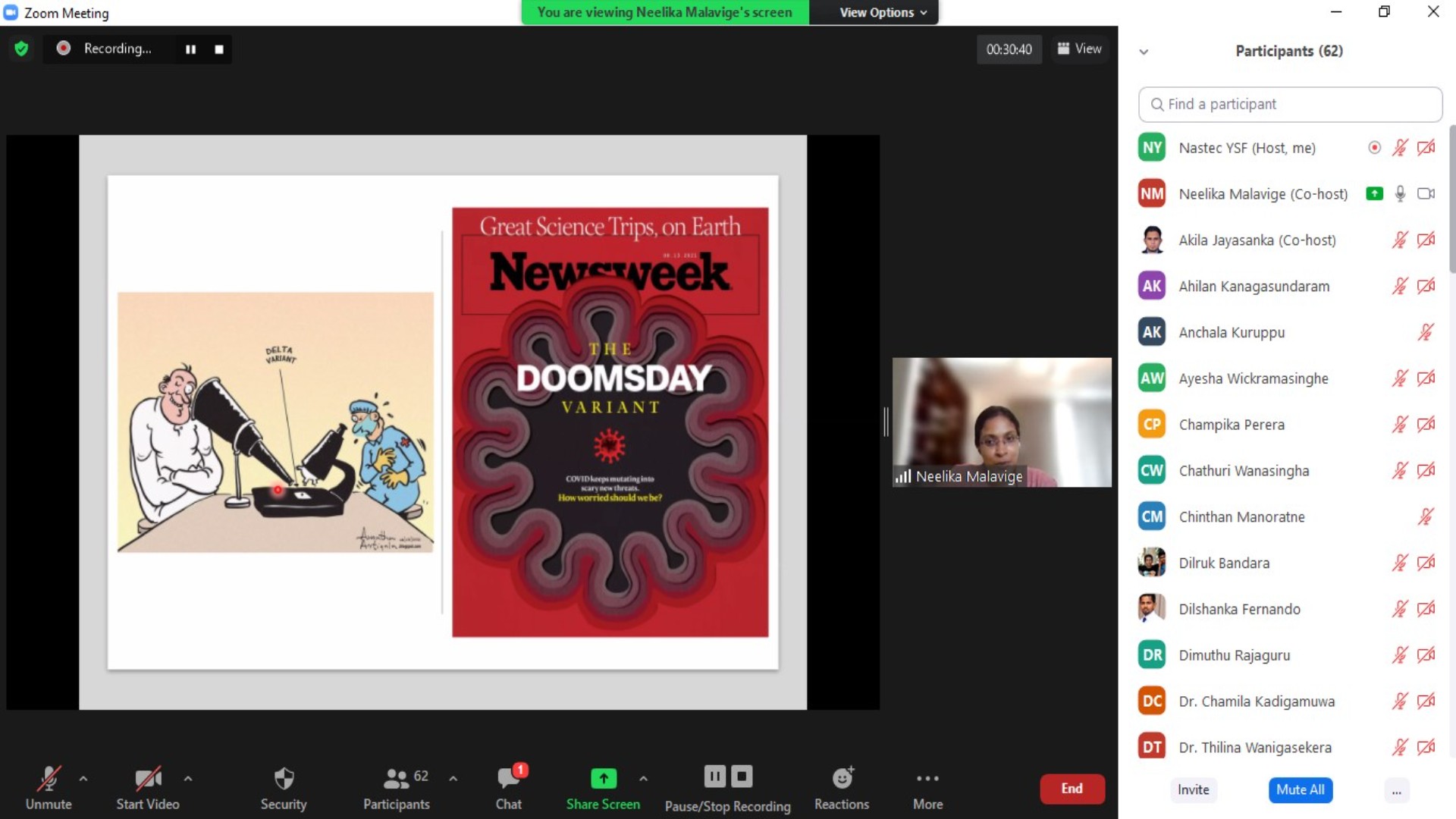Image resolution: width=1456 pixels, height=819 pixels.
Task: Stop recording in bottom toolbar
Action: (742, 777)
